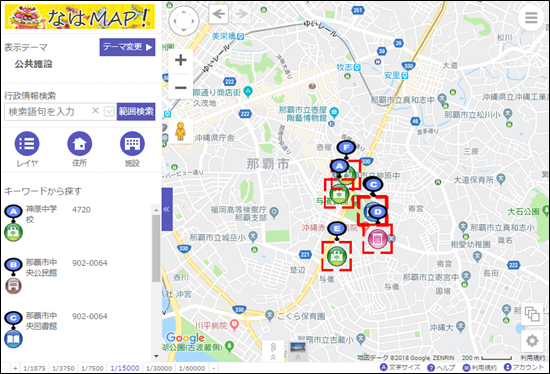The height and width of the screenshot is (374, 550).
Task: Collapse the side panel with « handle
Action: point(167,209)
